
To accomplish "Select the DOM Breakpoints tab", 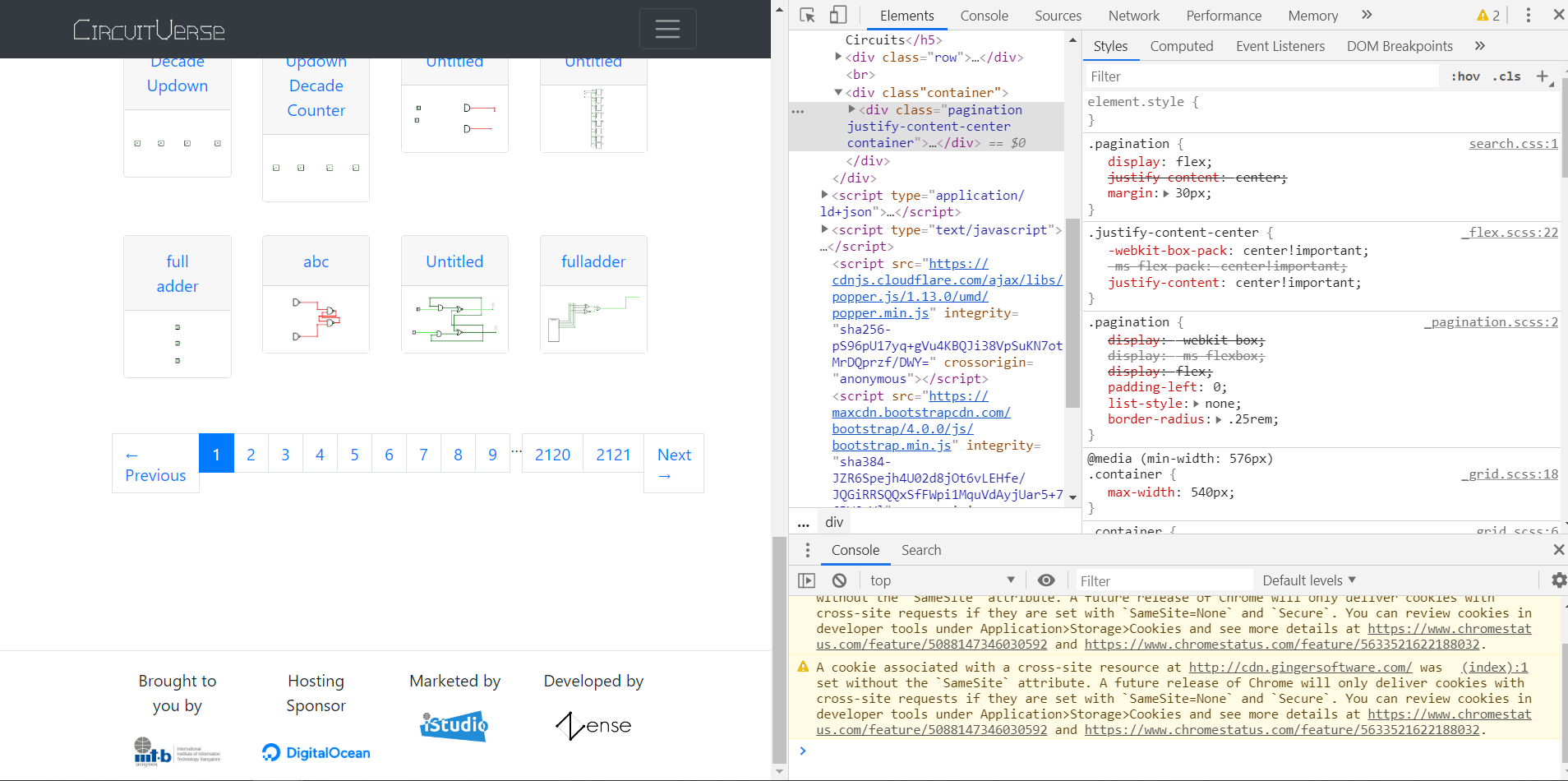I will [1399, 46].
